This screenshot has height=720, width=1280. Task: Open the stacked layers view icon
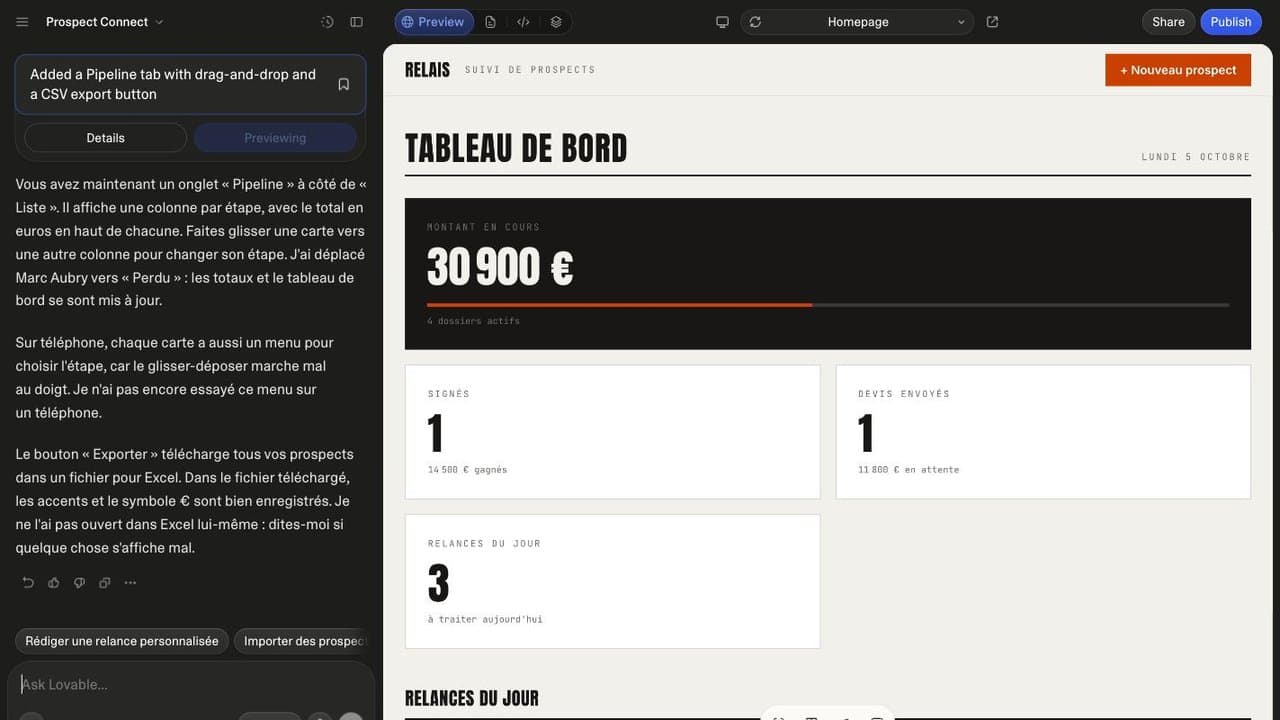(556, 22)
